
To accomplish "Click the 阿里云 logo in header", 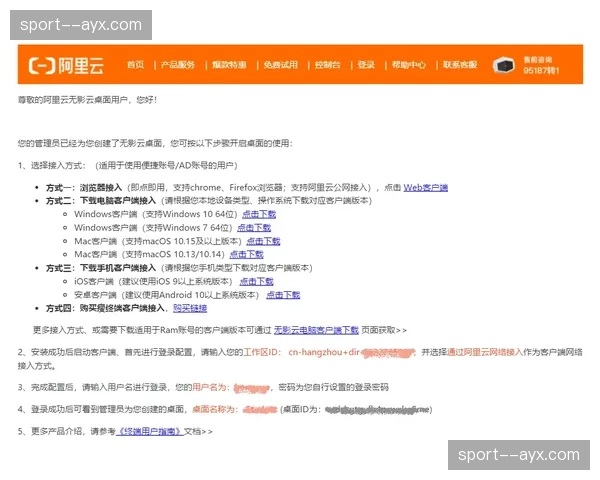I will [66, 65].
